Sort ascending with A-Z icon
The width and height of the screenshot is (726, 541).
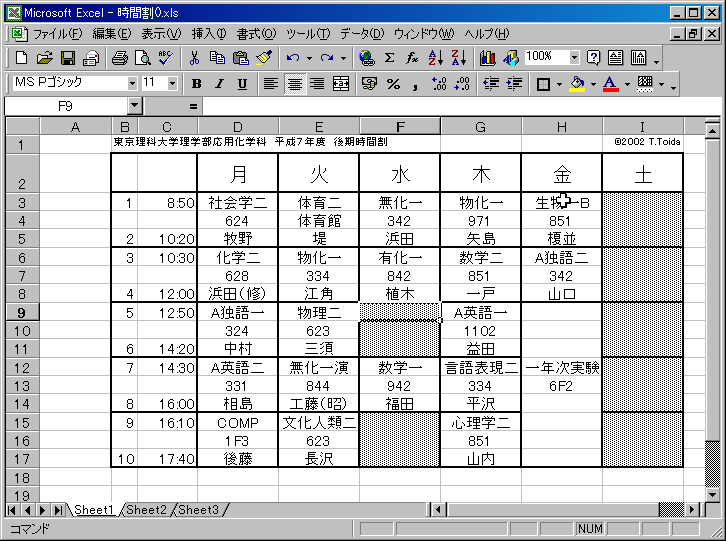pyautogui.click(x=436, y=58)
